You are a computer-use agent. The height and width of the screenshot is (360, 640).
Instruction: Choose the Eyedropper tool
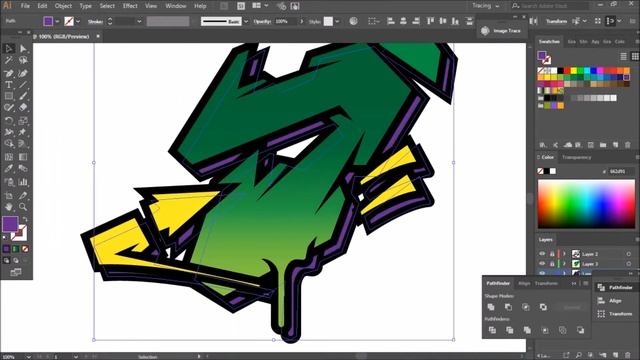point(9,169)
